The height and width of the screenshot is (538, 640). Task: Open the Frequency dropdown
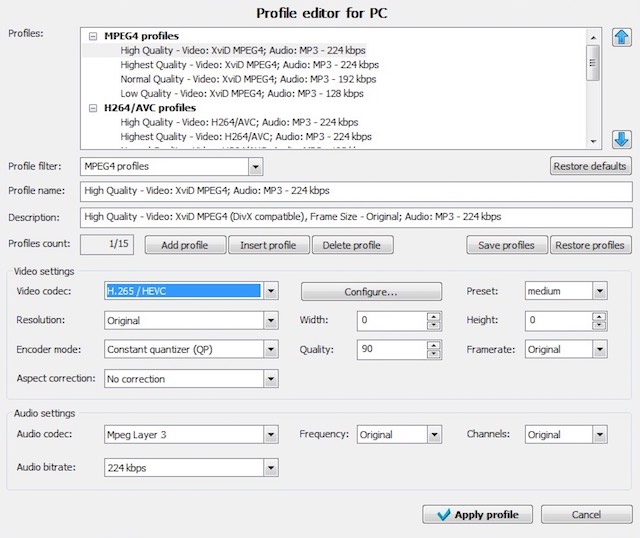point(434,435)
